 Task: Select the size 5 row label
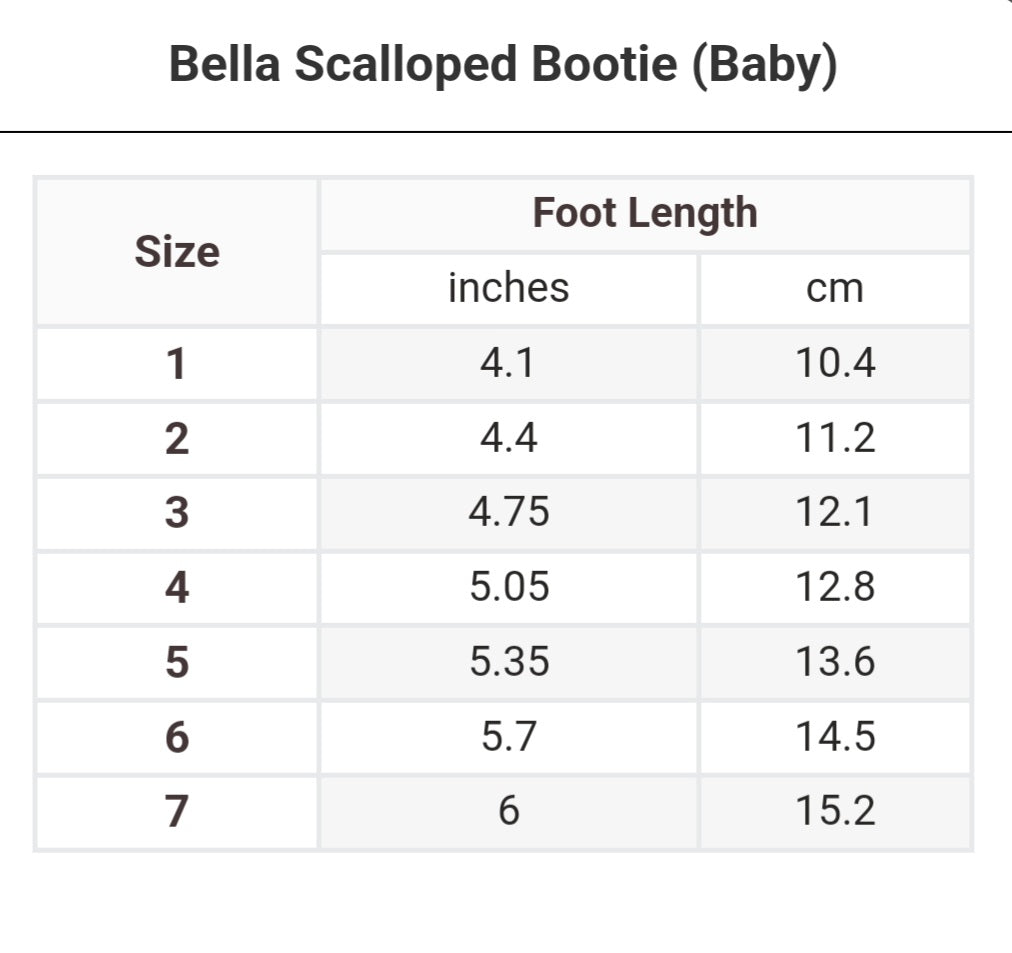click(x=177, y=662)
